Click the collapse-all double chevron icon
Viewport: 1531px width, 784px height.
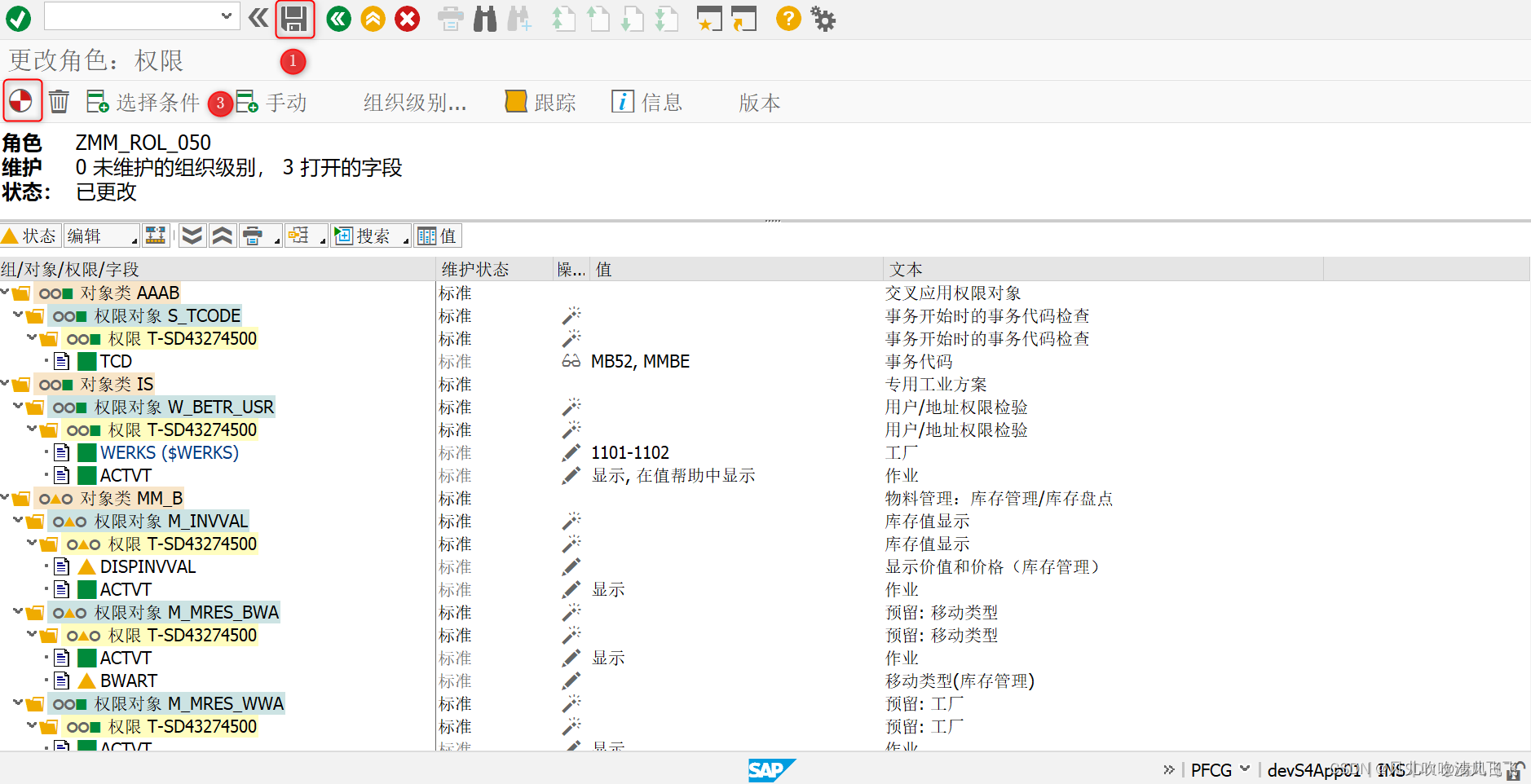[x=222, y=236]
